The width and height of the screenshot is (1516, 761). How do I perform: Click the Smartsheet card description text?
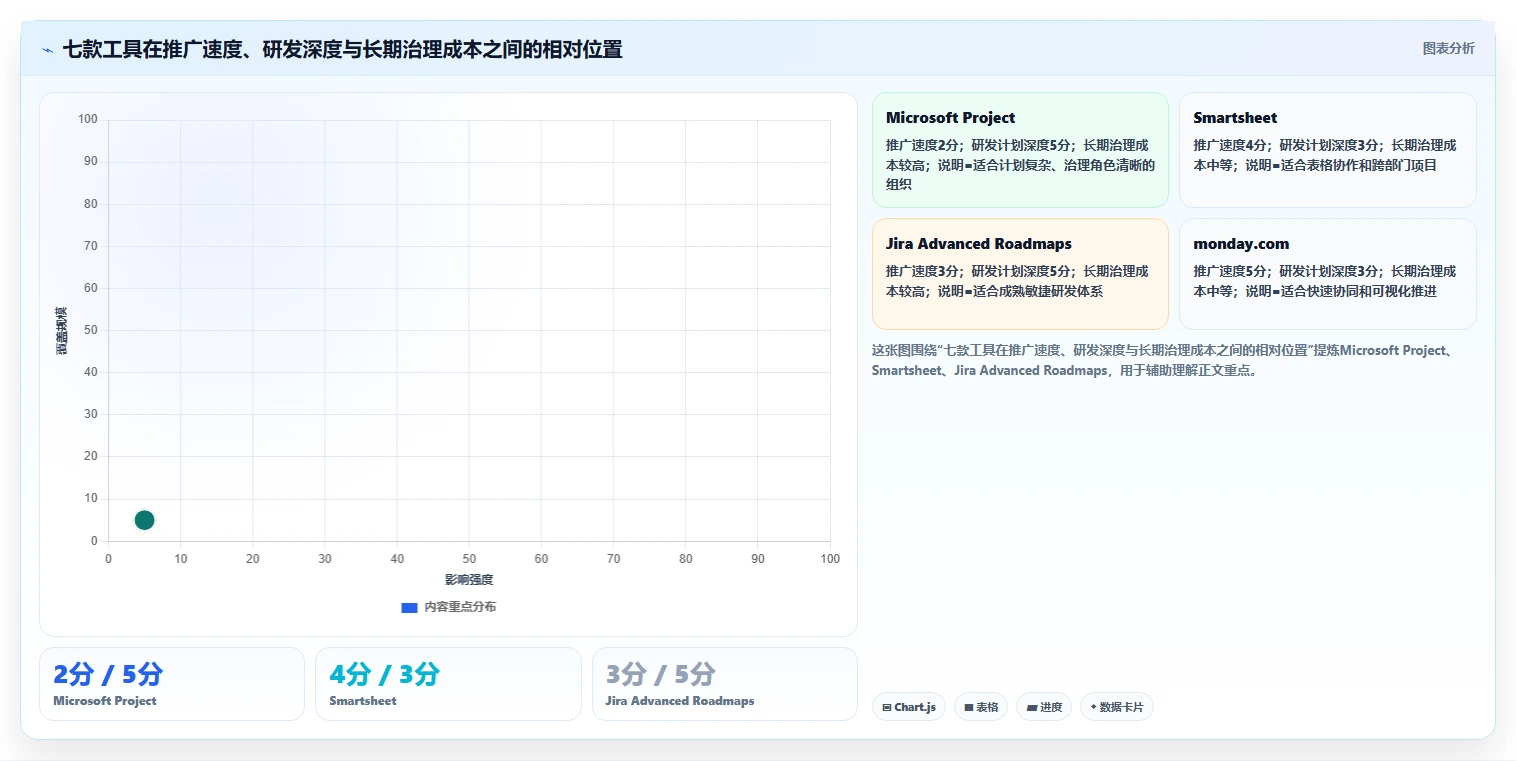tap(1325, 155)
